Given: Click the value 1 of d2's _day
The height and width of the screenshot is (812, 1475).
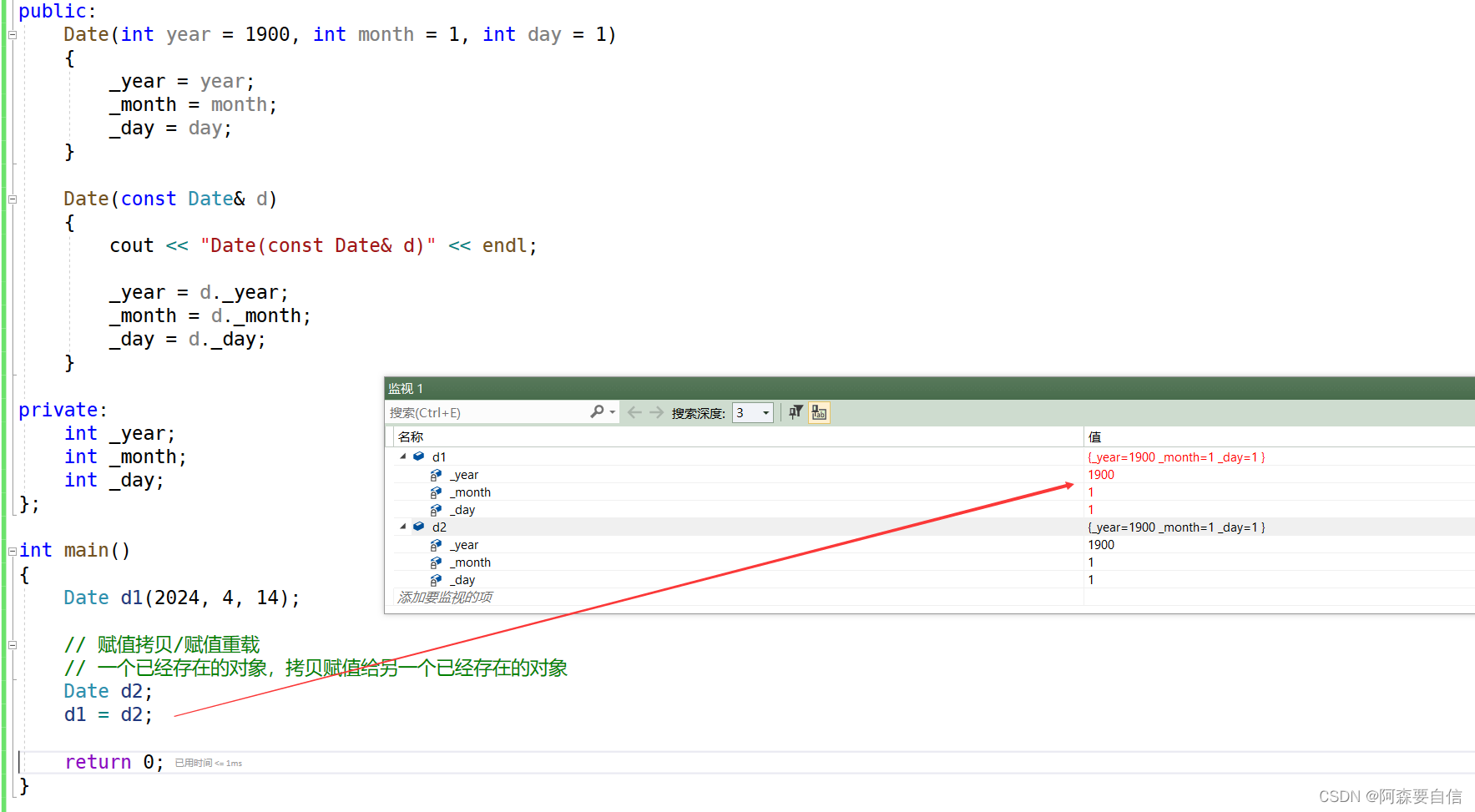Looking at the screenshot, I should point(1091,579).
